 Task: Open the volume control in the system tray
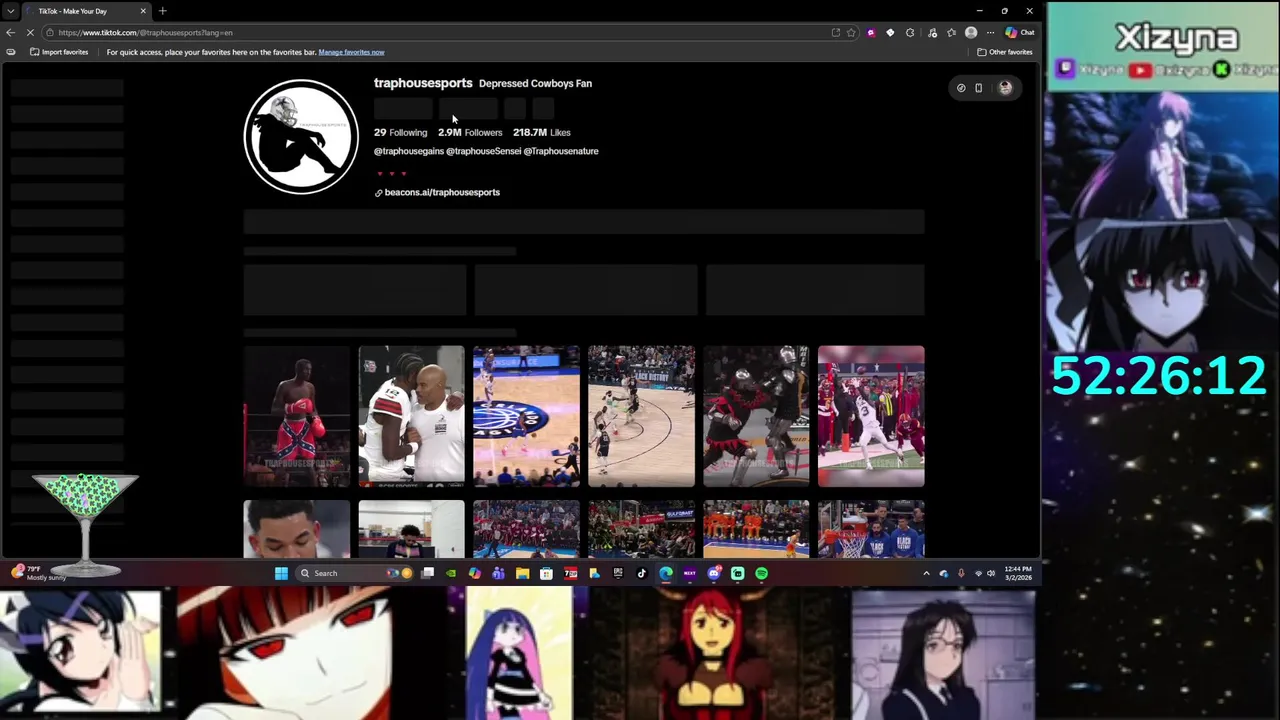(991, 573)
